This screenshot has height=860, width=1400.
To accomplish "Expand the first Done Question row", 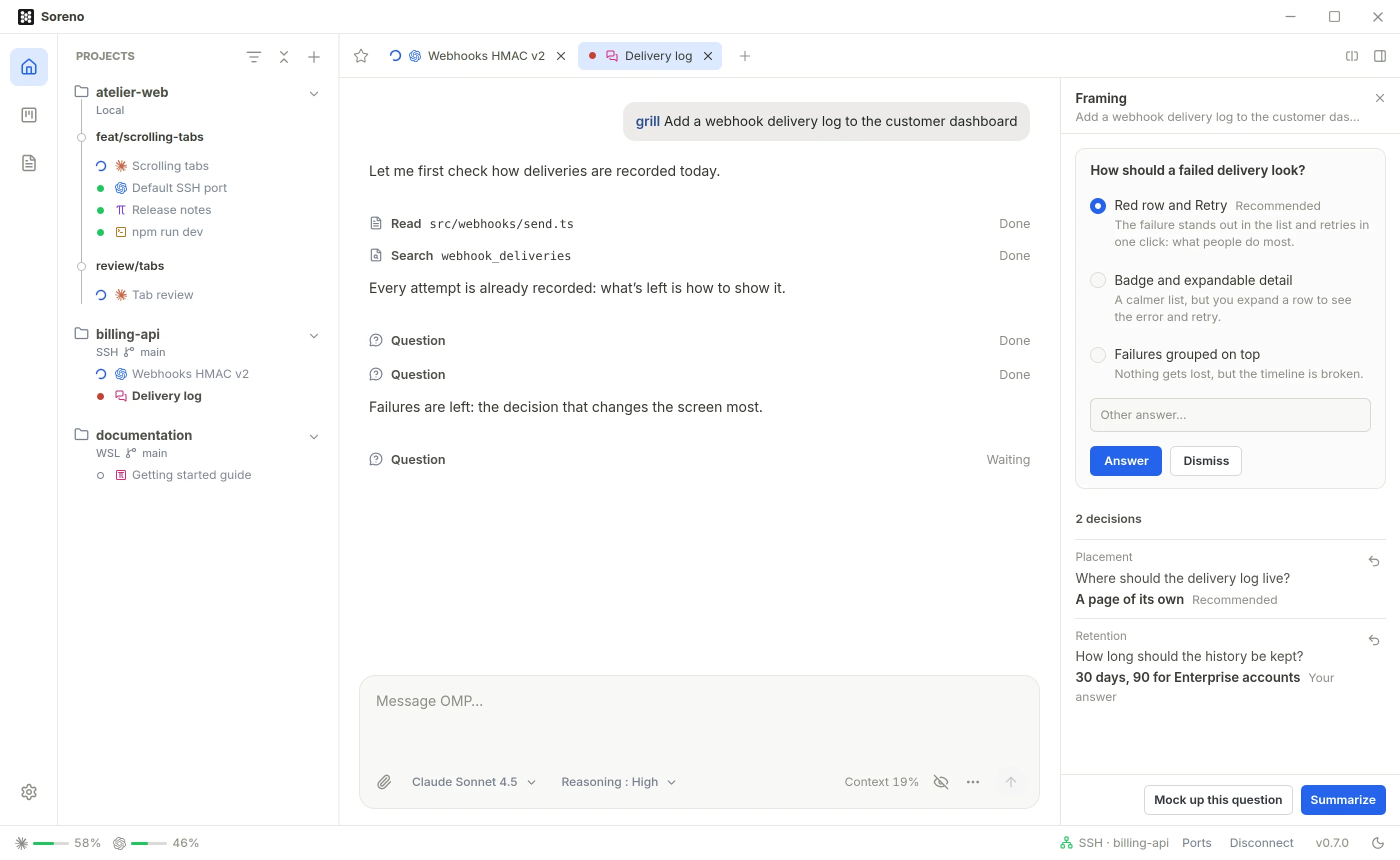I will tap(699, 340).
